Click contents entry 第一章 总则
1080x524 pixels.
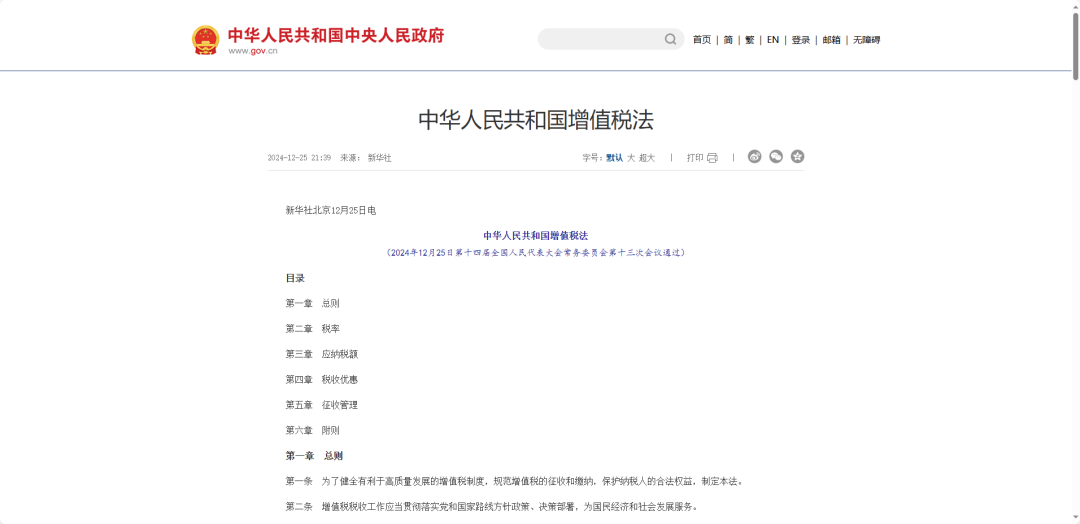coord(313,304)
